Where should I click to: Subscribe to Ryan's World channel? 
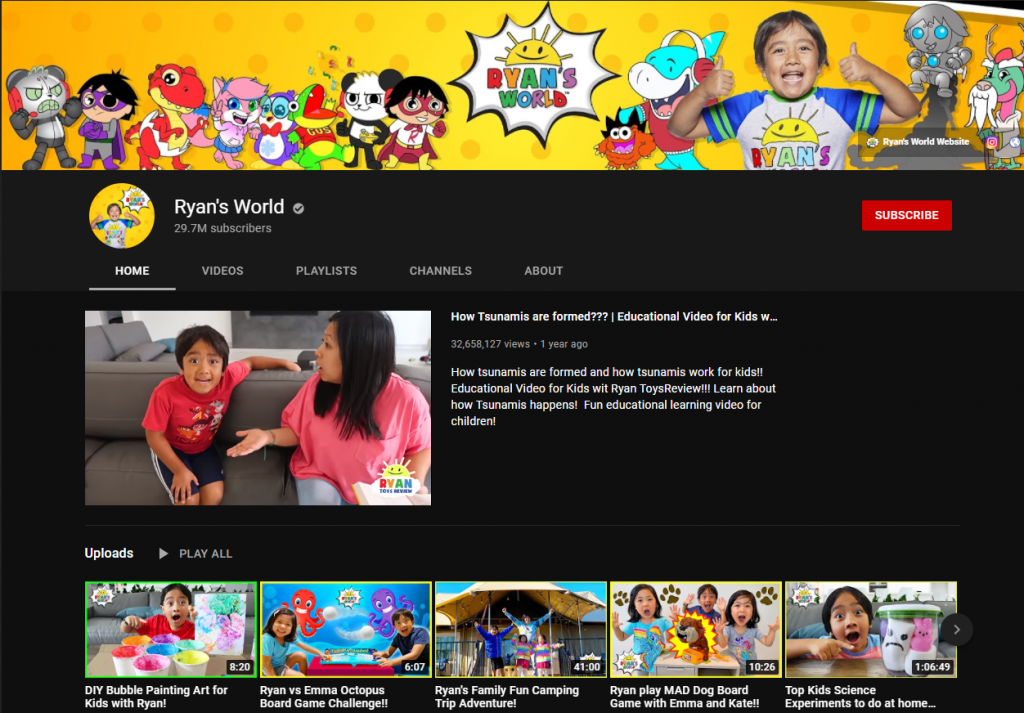(x=906, y=215)
